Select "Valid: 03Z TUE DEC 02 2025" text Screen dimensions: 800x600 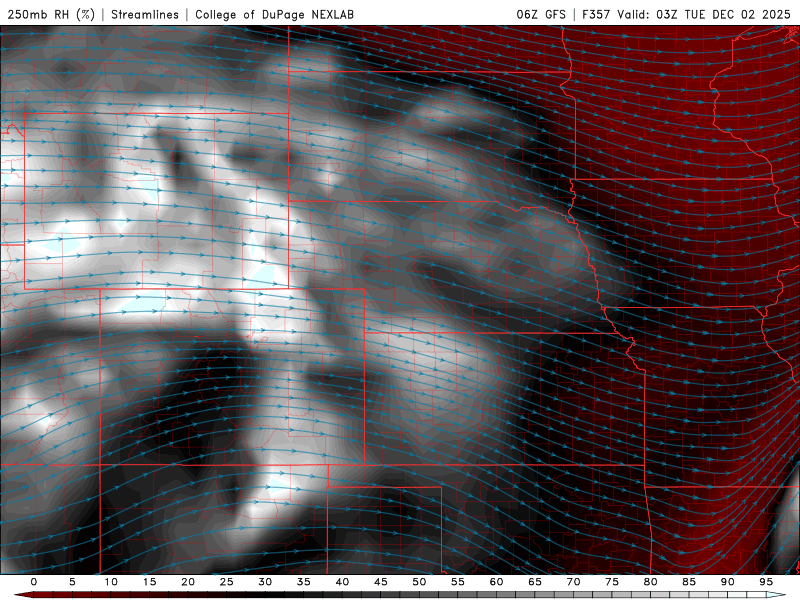click(x=704, y=14)
